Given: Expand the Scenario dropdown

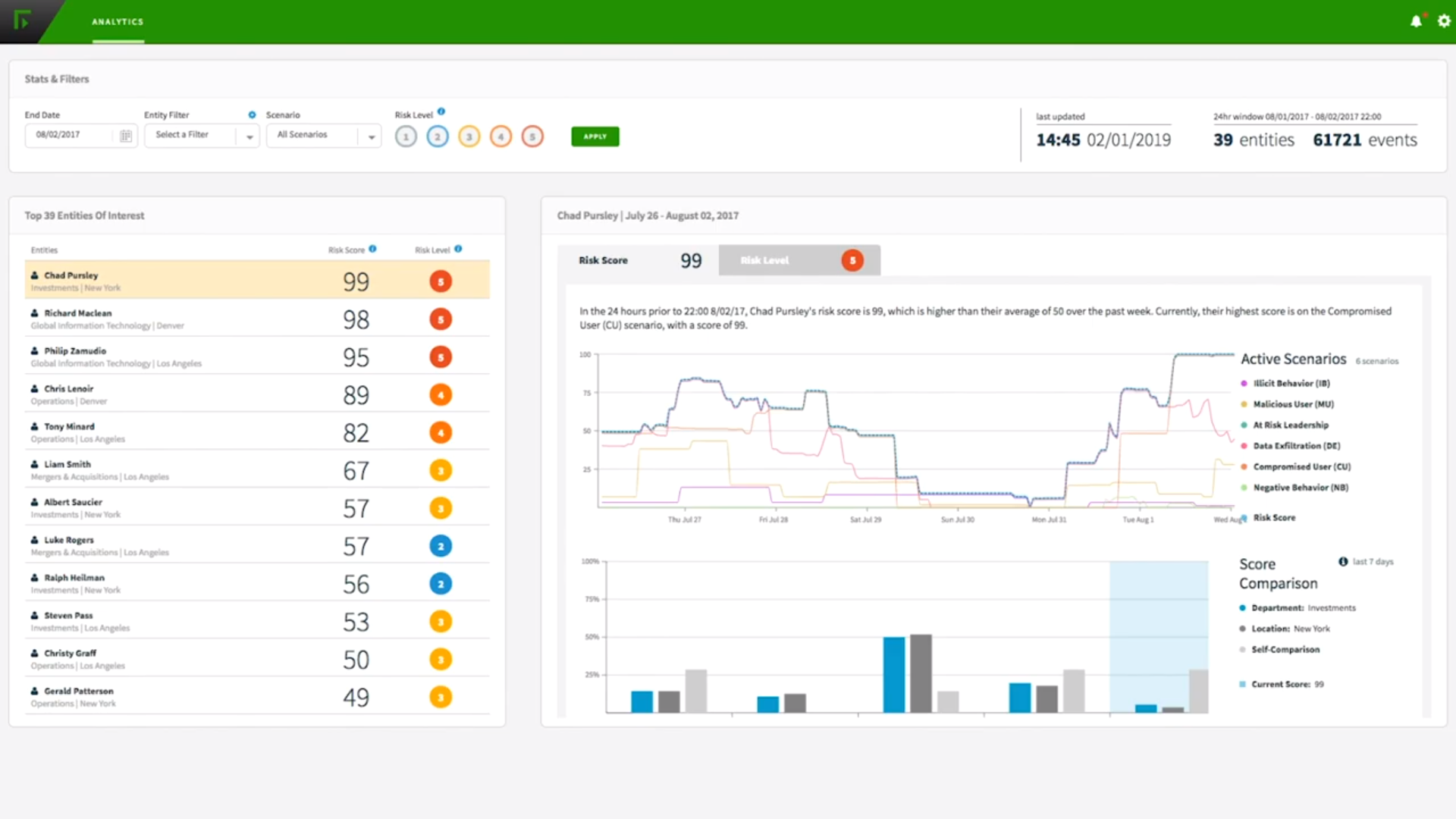Looking at the screenshot, I should (371, 136).
